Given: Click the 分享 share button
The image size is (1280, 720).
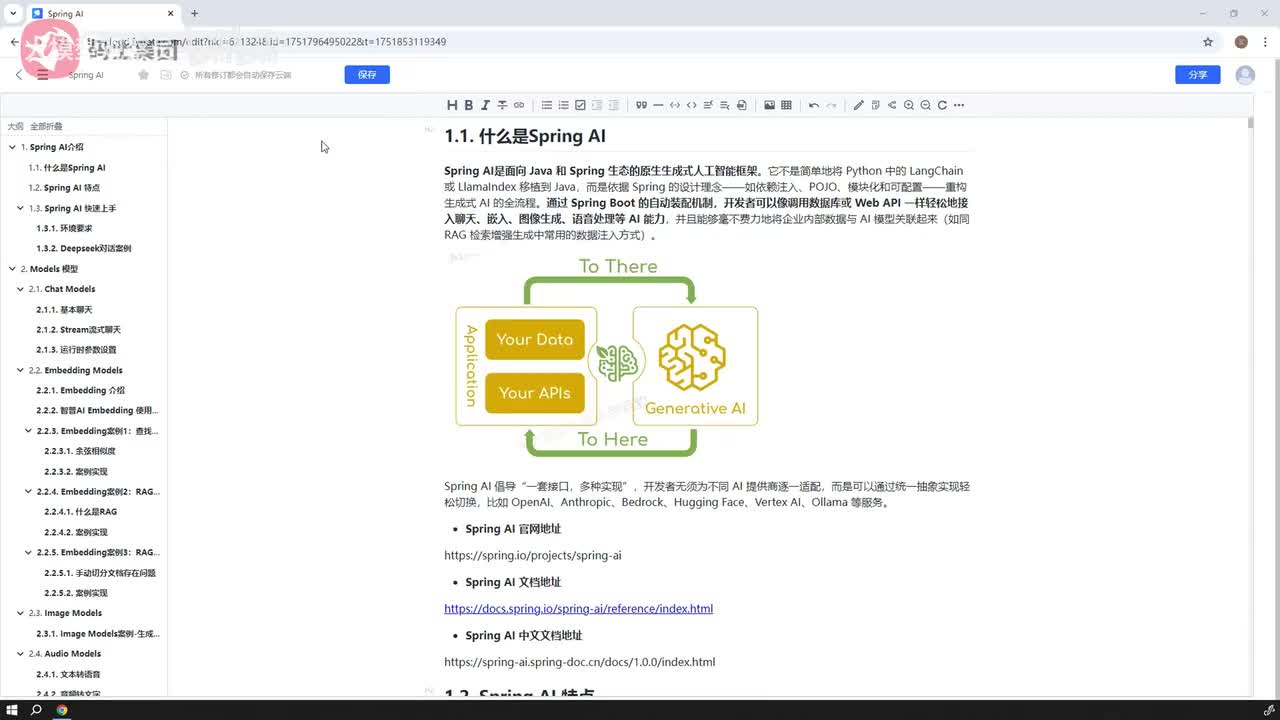Looking at the screenshot, I should [x=1198, y=75].
